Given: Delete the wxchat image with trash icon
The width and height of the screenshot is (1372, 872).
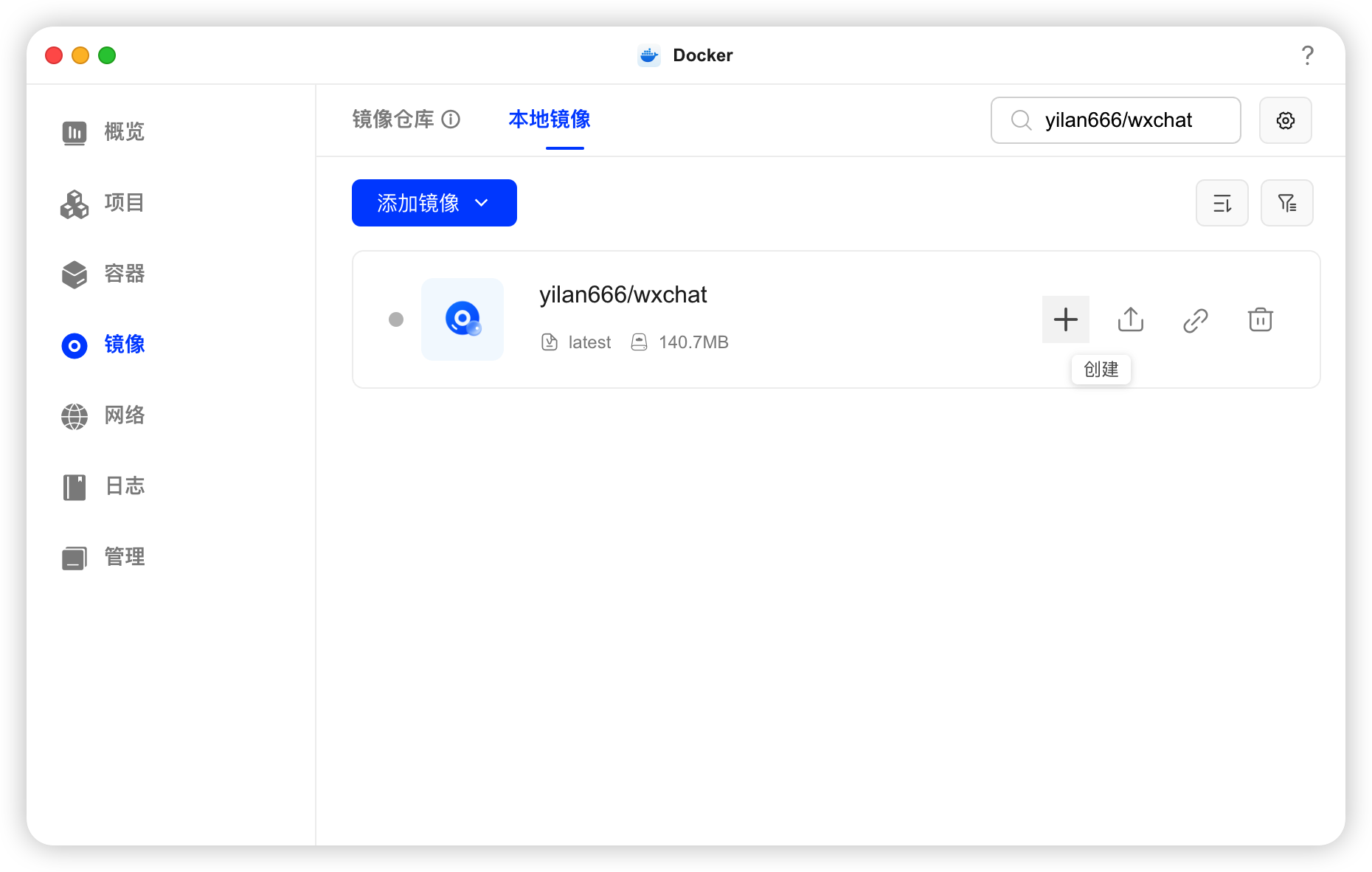Looking at the screenshot, I should [x=1261, y=319].
